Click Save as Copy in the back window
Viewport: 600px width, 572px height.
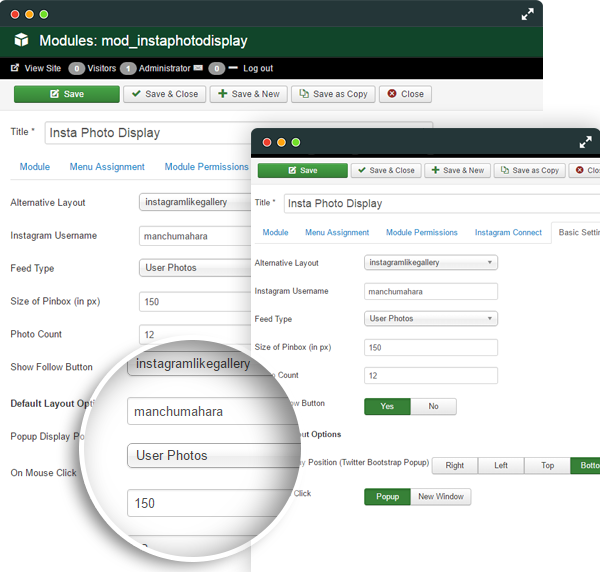click(333, 94)
